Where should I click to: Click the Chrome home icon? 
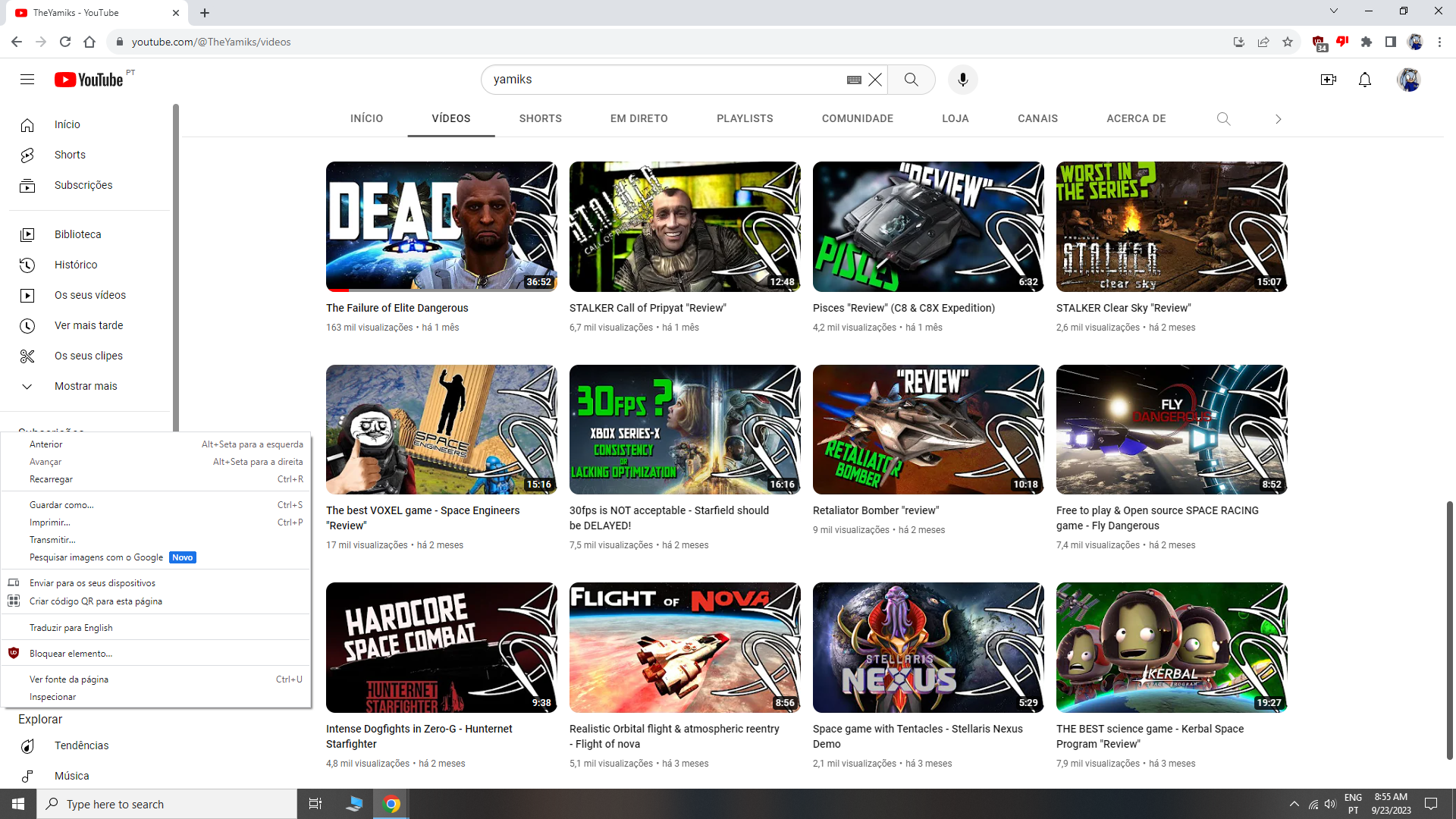[x=89, y=42]
